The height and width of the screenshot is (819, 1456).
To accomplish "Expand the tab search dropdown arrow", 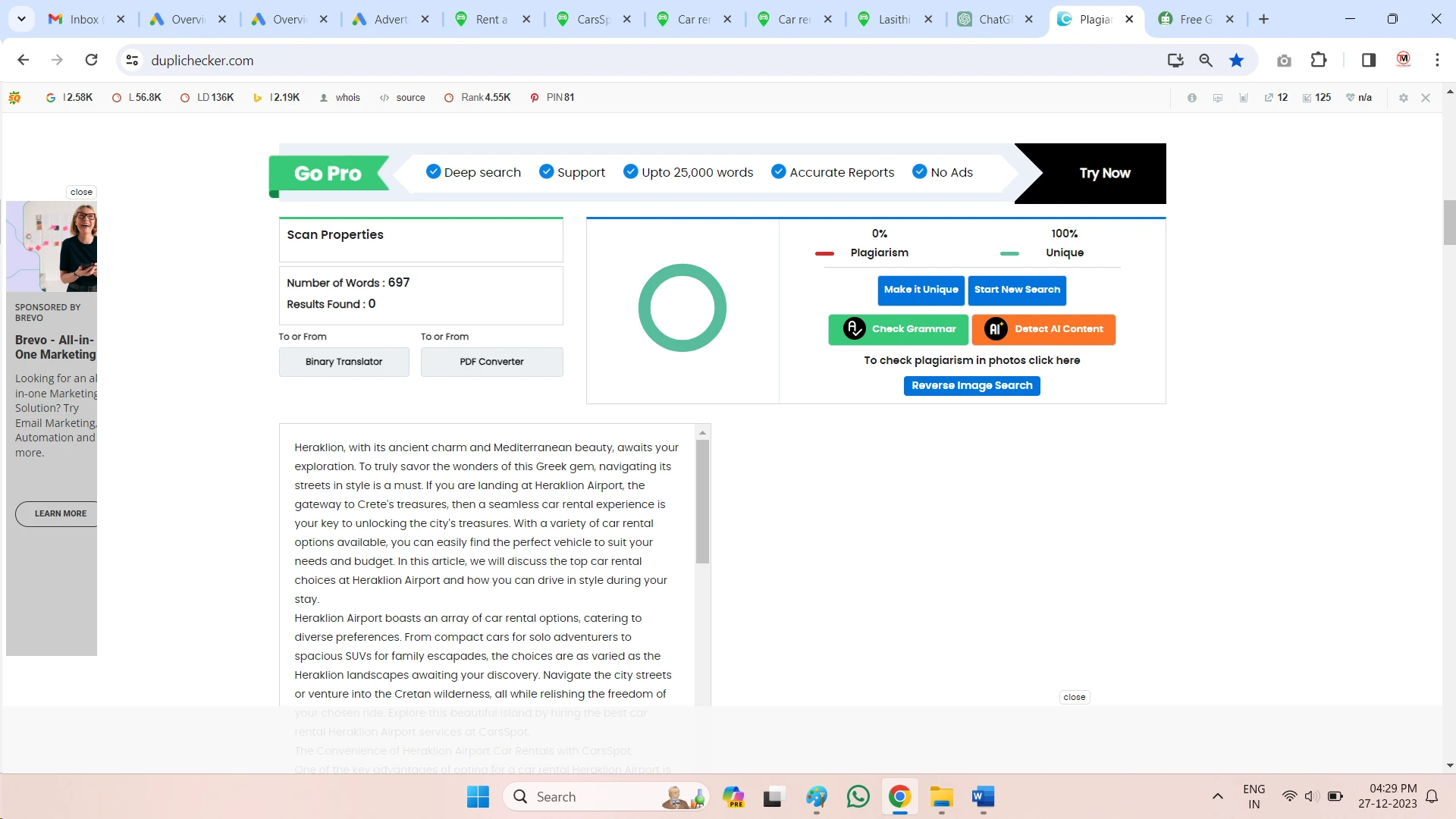I will point(21,19).
